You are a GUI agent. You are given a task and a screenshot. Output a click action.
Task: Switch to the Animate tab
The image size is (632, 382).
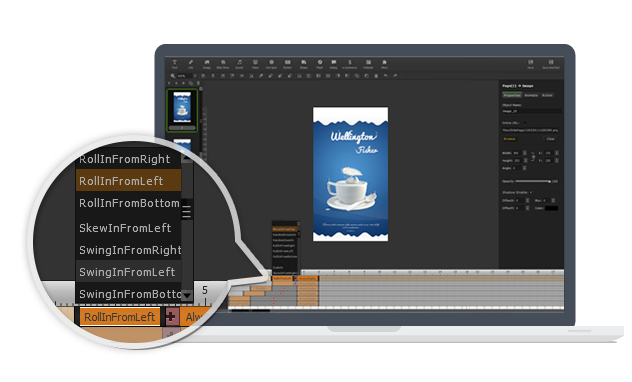tap(531, 95)
